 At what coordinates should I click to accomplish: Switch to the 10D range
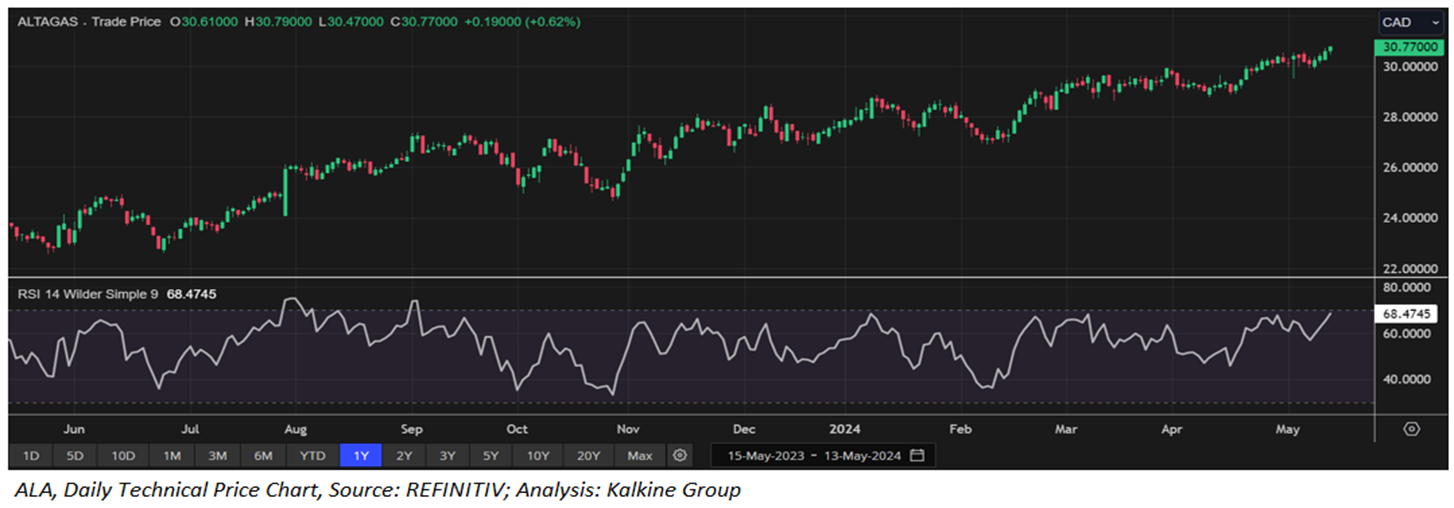click(123, 456)
